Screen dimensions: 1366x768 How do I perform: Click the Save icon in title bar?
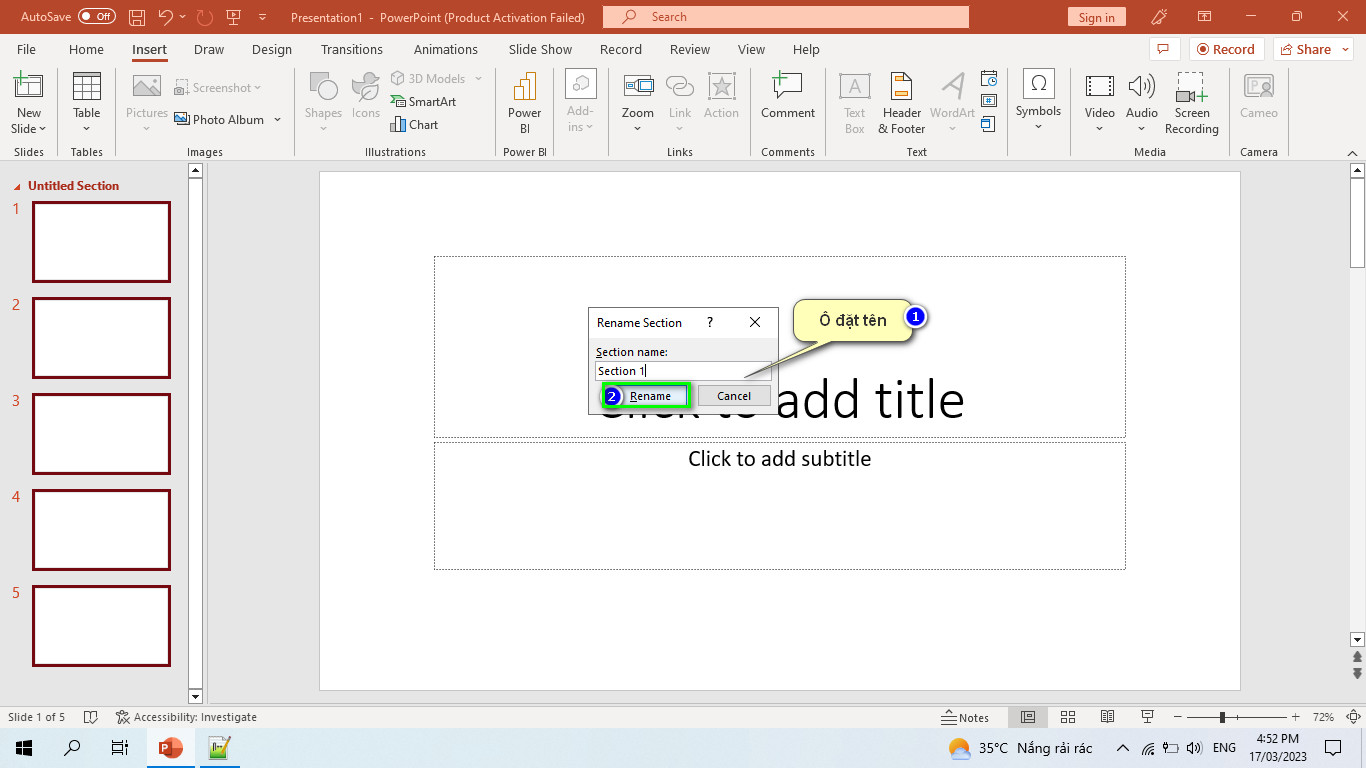pos(137,17)
